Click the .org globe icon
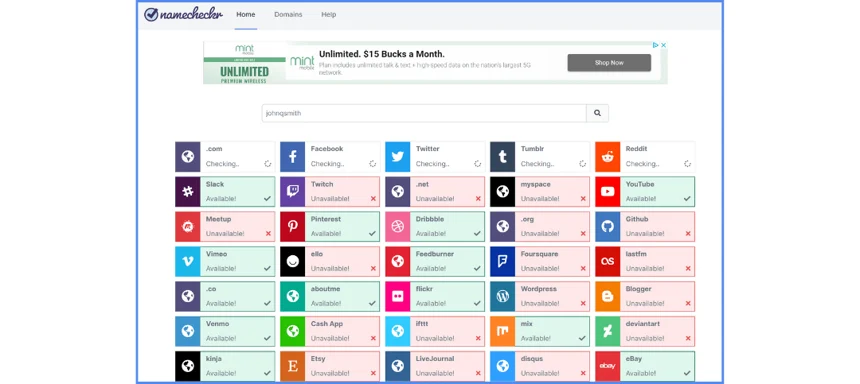This screenshot has height=384, width=860. point(502,227)
